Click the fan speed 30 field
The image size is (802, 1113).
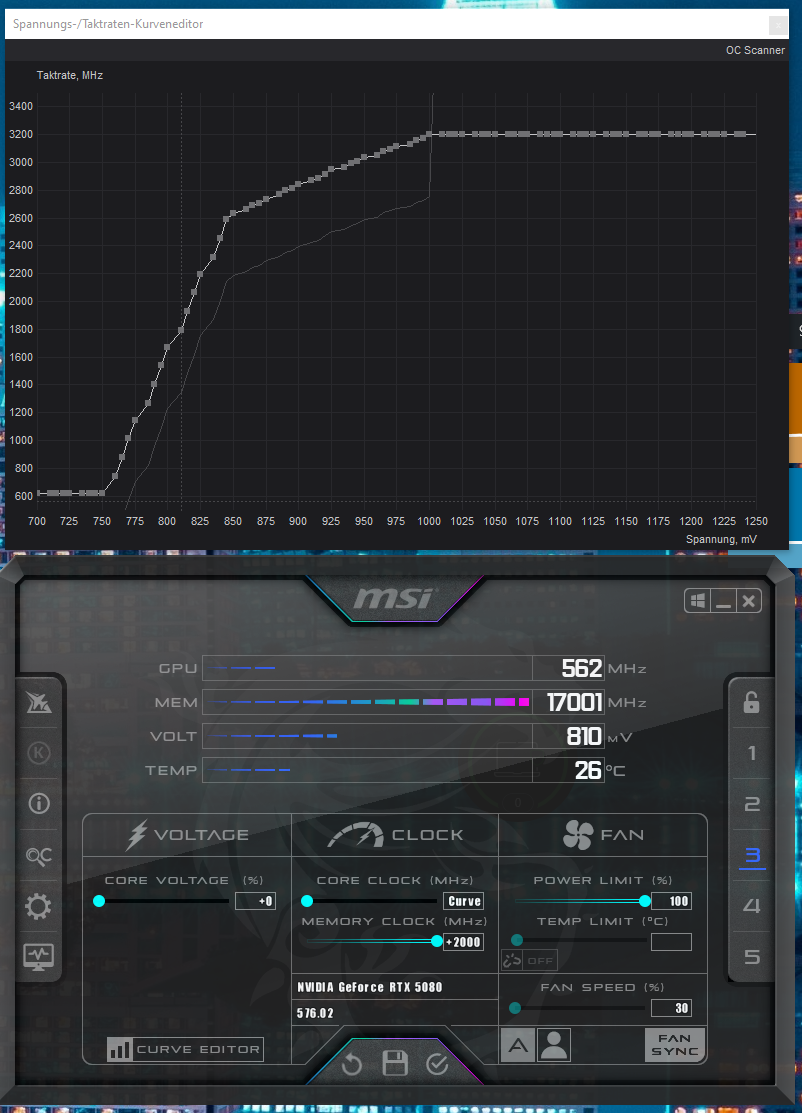click(x=671, y=1008)
